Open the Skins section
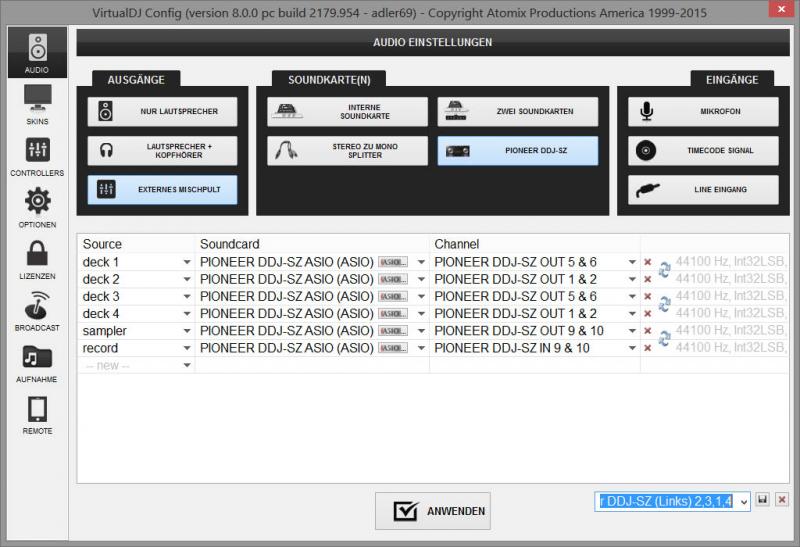The height and width of the screenshot is (547, 800). 37,105
